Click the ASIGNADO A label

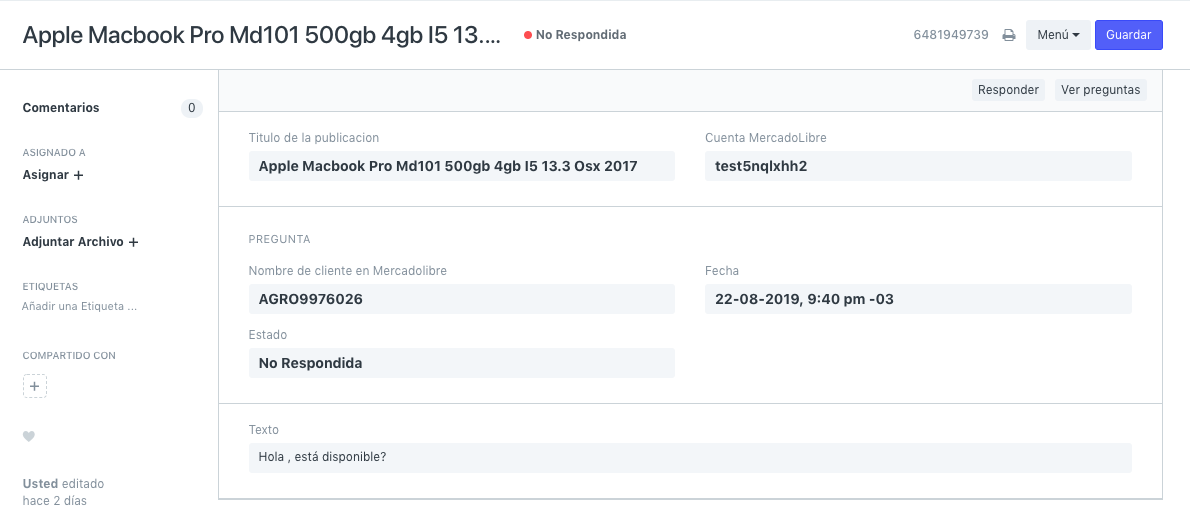tap(54, 153)
